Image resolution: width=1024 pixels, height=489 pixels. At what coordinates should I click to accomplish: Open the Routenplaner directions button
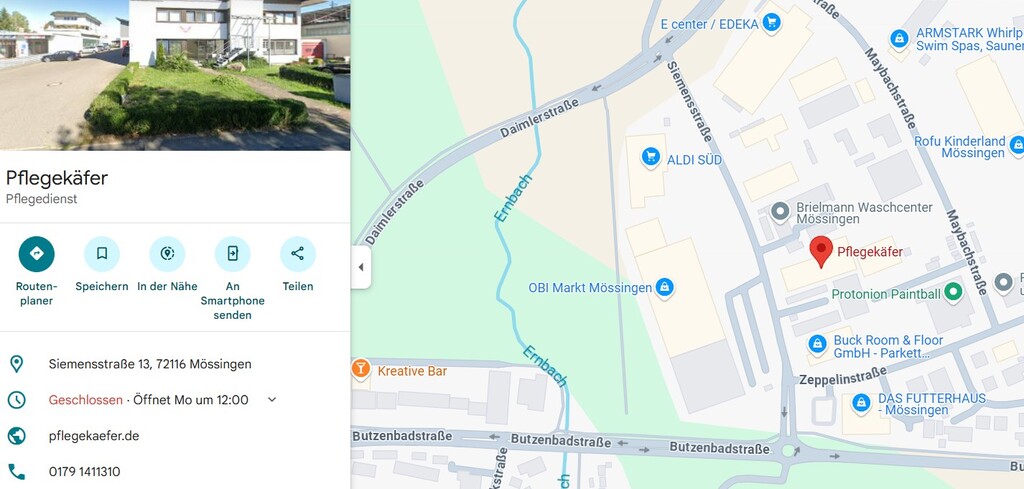37,254
